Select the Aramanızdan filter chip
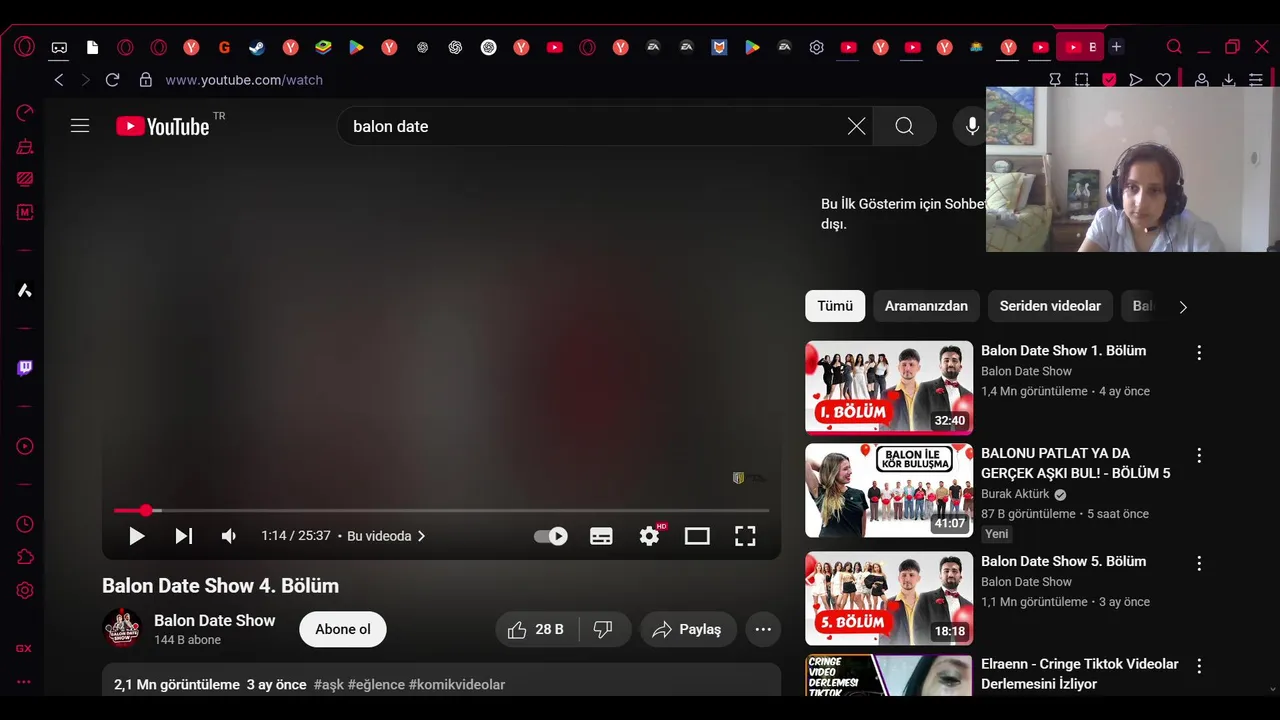This screenshot has width=1280, height=720. pos(926,306)
